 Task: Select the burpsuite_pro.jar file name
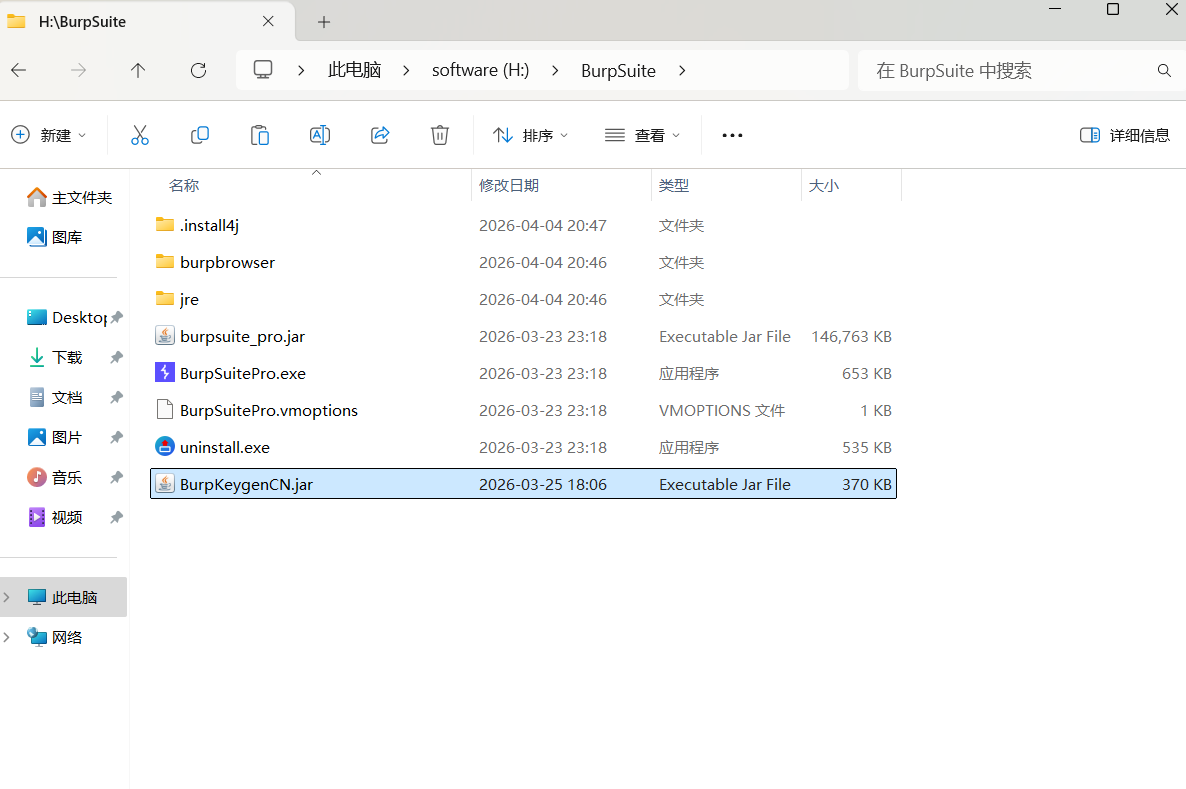point(243,337)
